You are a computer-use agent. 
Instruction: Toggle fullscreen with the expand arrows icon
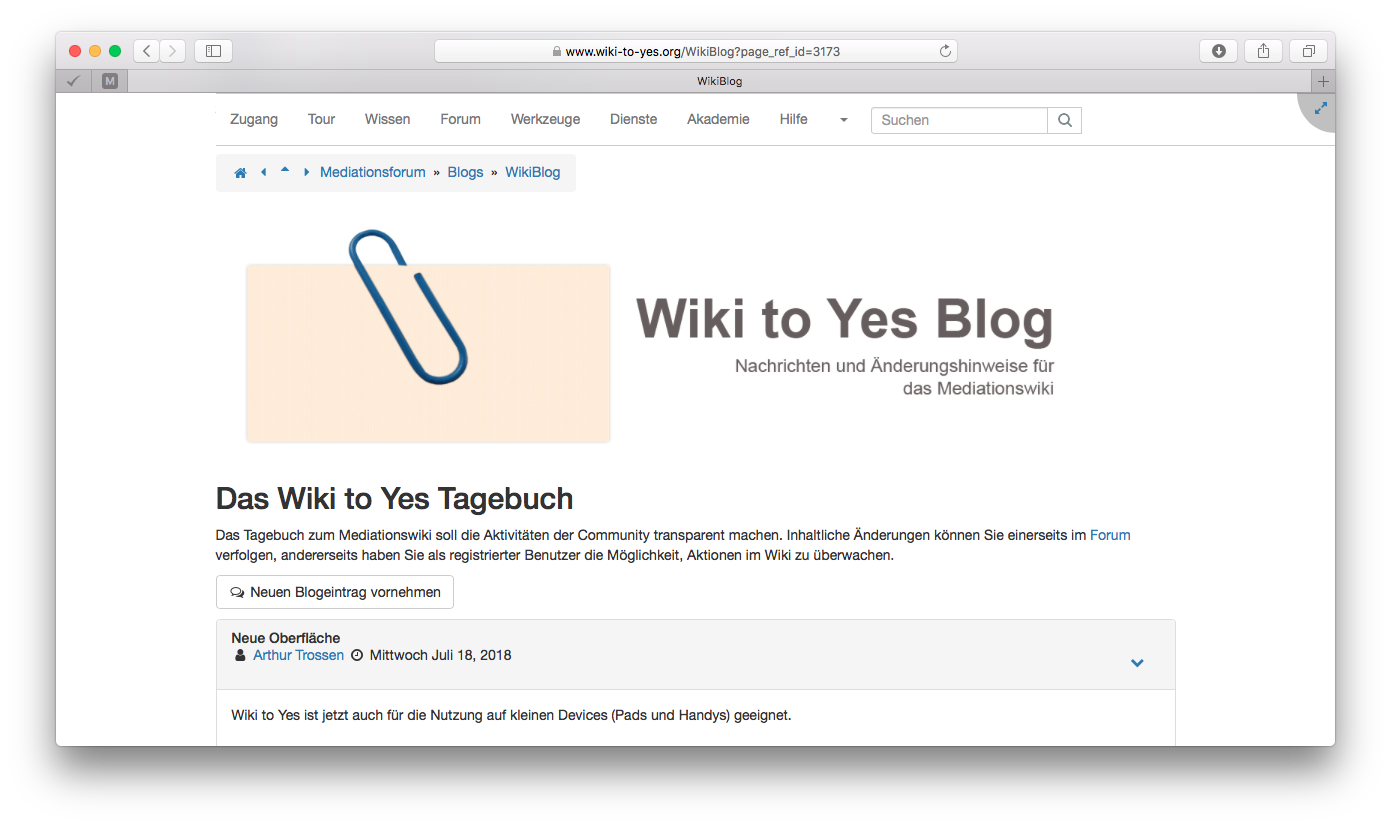[x=1320, y=107]
